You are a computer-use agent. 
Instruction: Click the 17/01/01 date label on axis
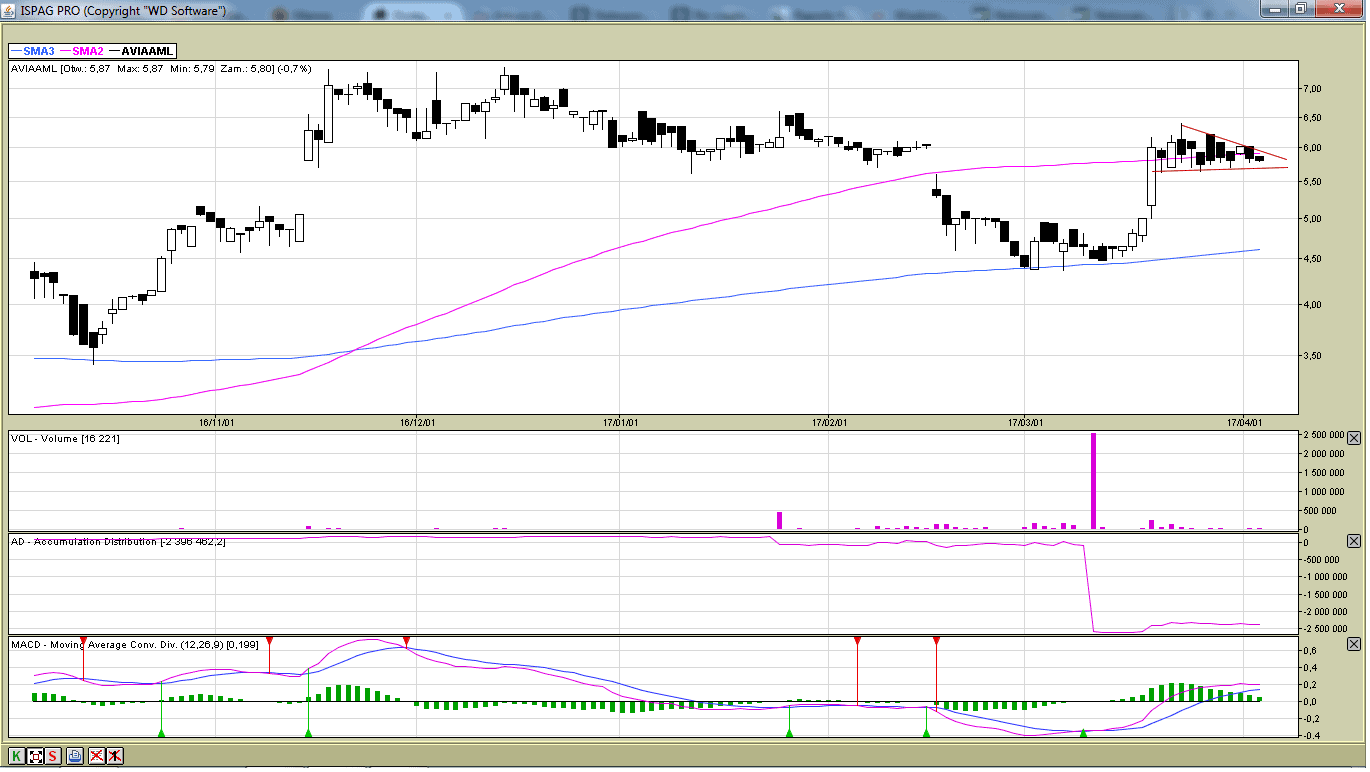pos(620,423)
